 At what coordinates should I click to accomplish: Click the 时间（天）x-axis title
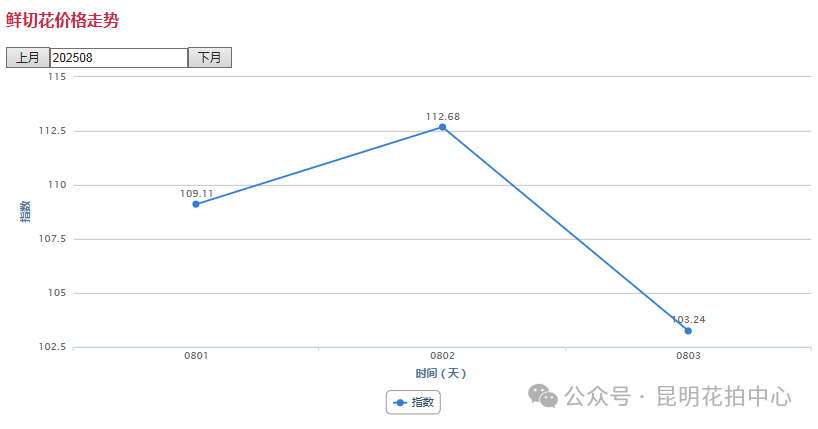tap(441, 373)
